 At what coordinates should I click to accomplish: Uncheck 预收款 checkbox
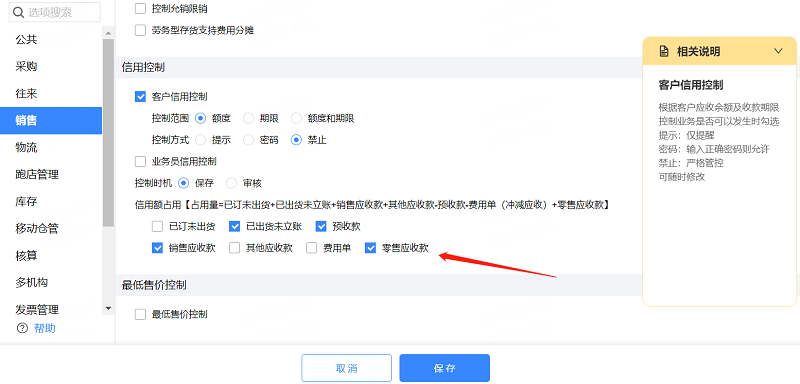tap(321, 226)
